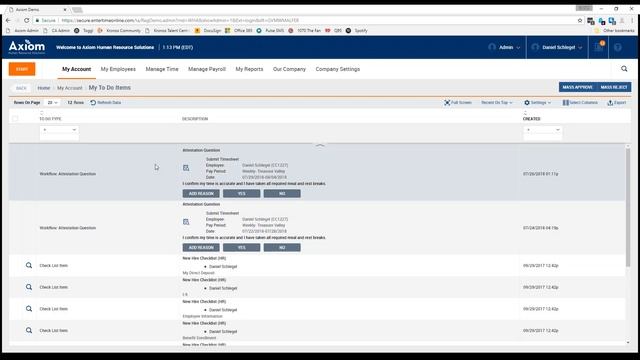Open the browser menu (three dots)
Screen dimensions: 640x360
click(632, 20)
